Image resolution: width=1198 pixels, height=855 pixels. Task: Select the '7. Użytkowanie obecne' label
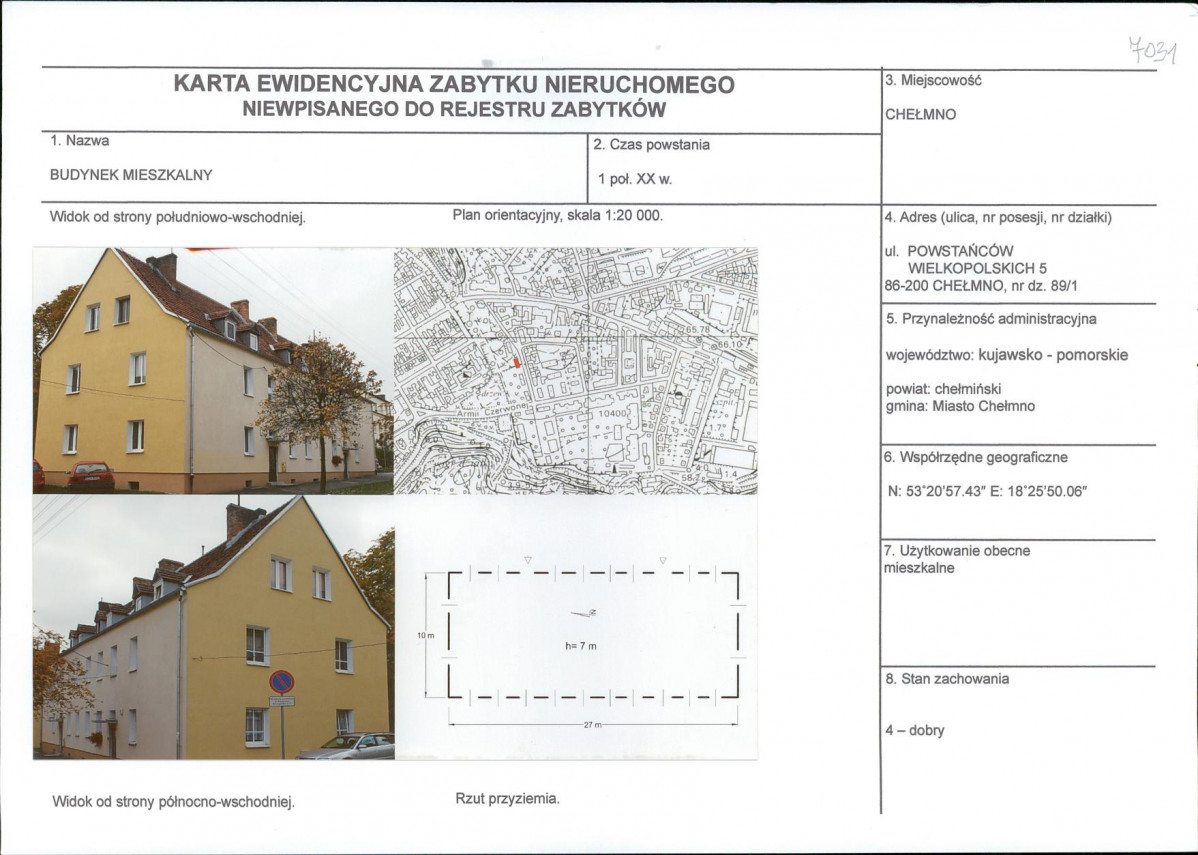tap(957, 551)
